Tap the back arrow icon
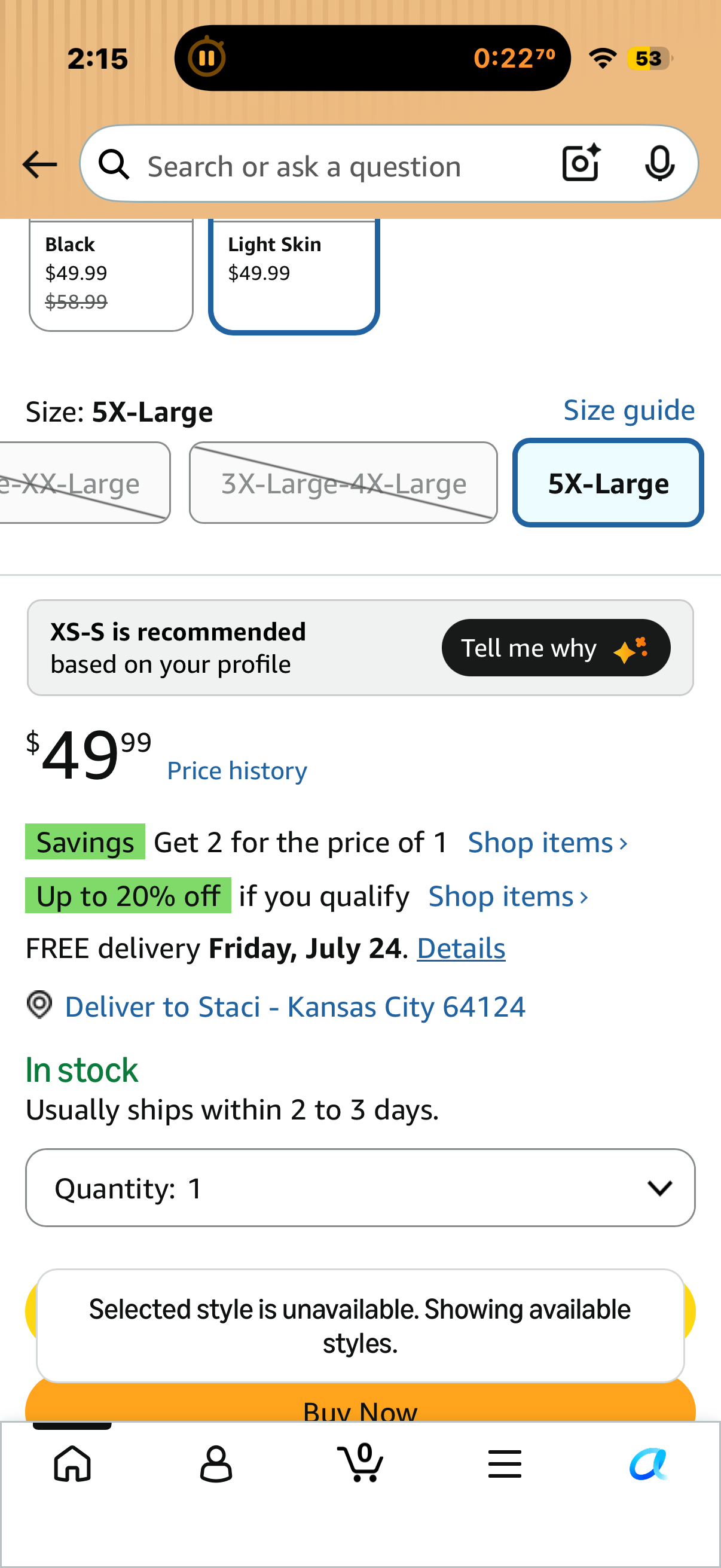This screenshot has width=721, height=1568. (39, 165)
